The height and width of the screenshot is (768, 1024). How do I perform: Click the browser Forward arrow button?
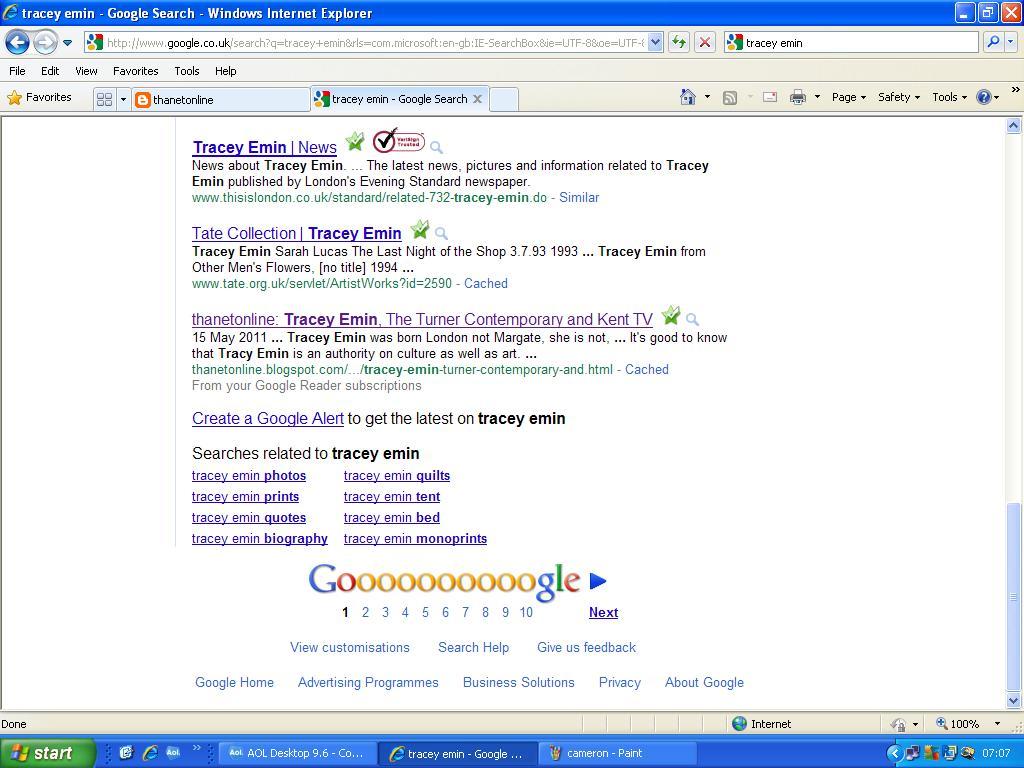45,43
